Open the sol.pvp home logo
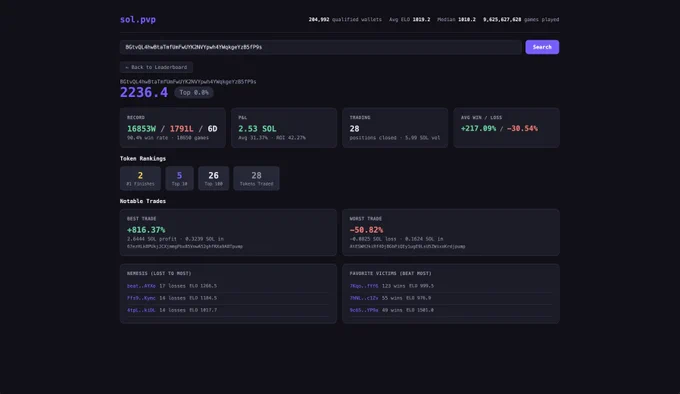This screenshot has width=680, height=394. click(138, 20)
